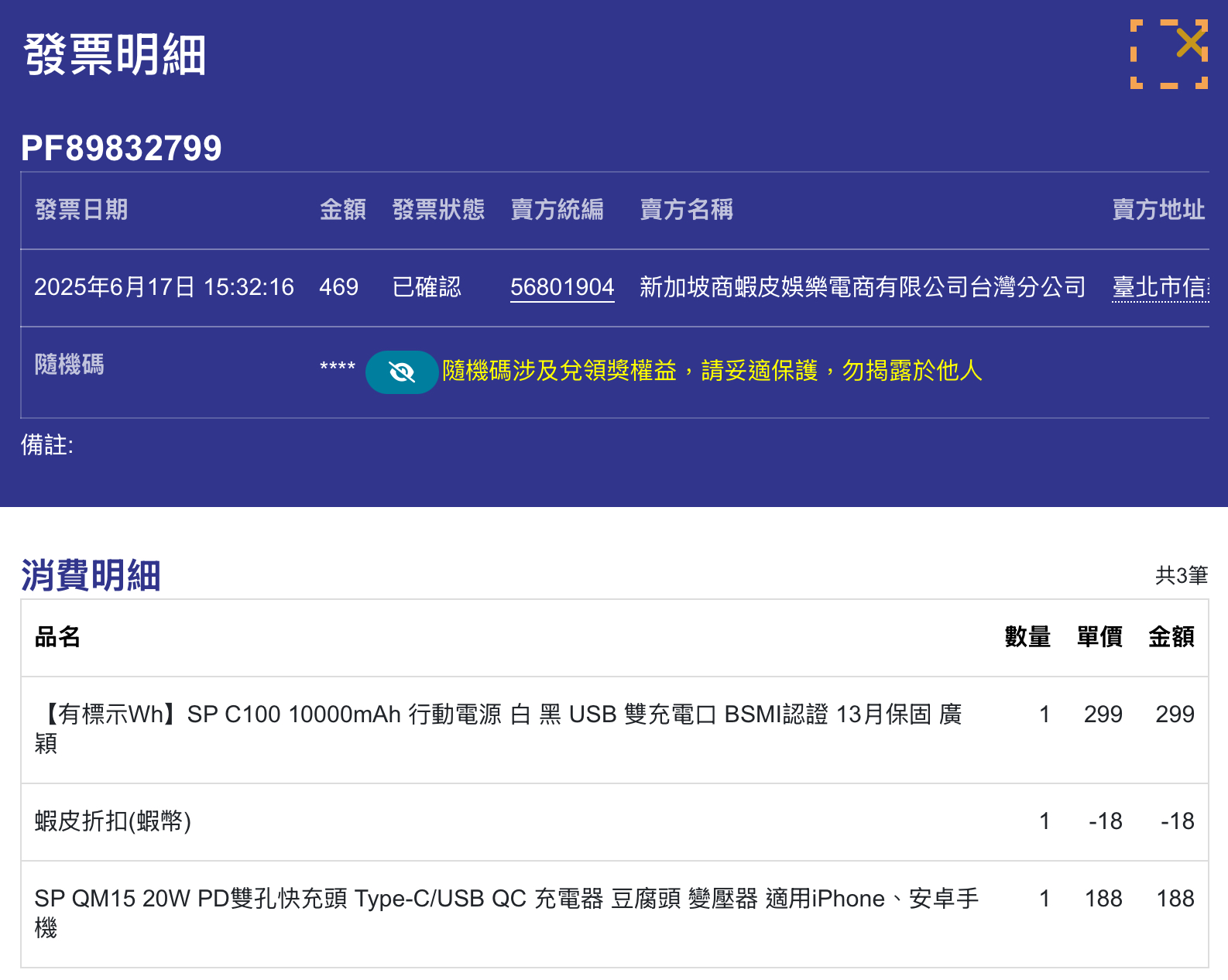Click the 發票日期 column header
The height and width of the screenshot is (980, 1228).
81,210
